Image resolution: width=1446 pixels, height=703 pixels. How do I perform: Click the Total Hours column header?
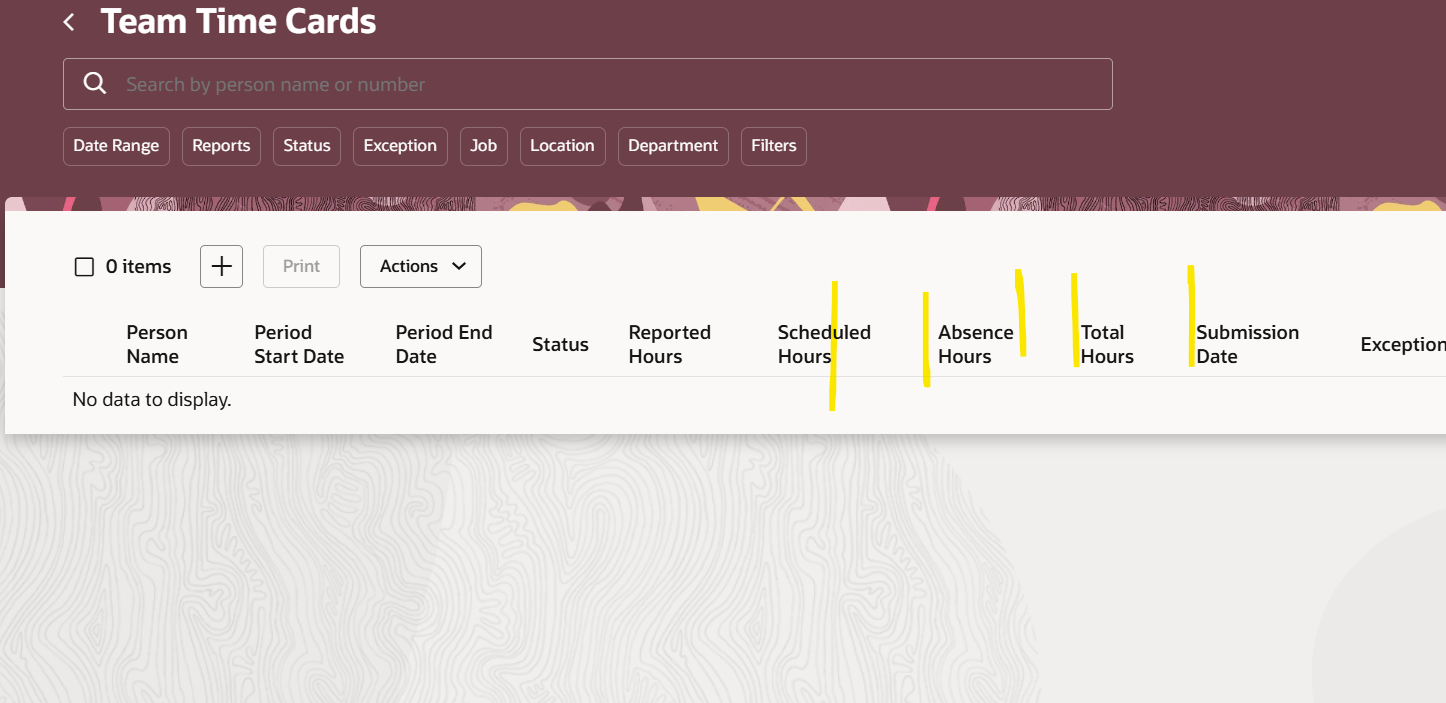pyautogui.click(x=1107, y=344)
